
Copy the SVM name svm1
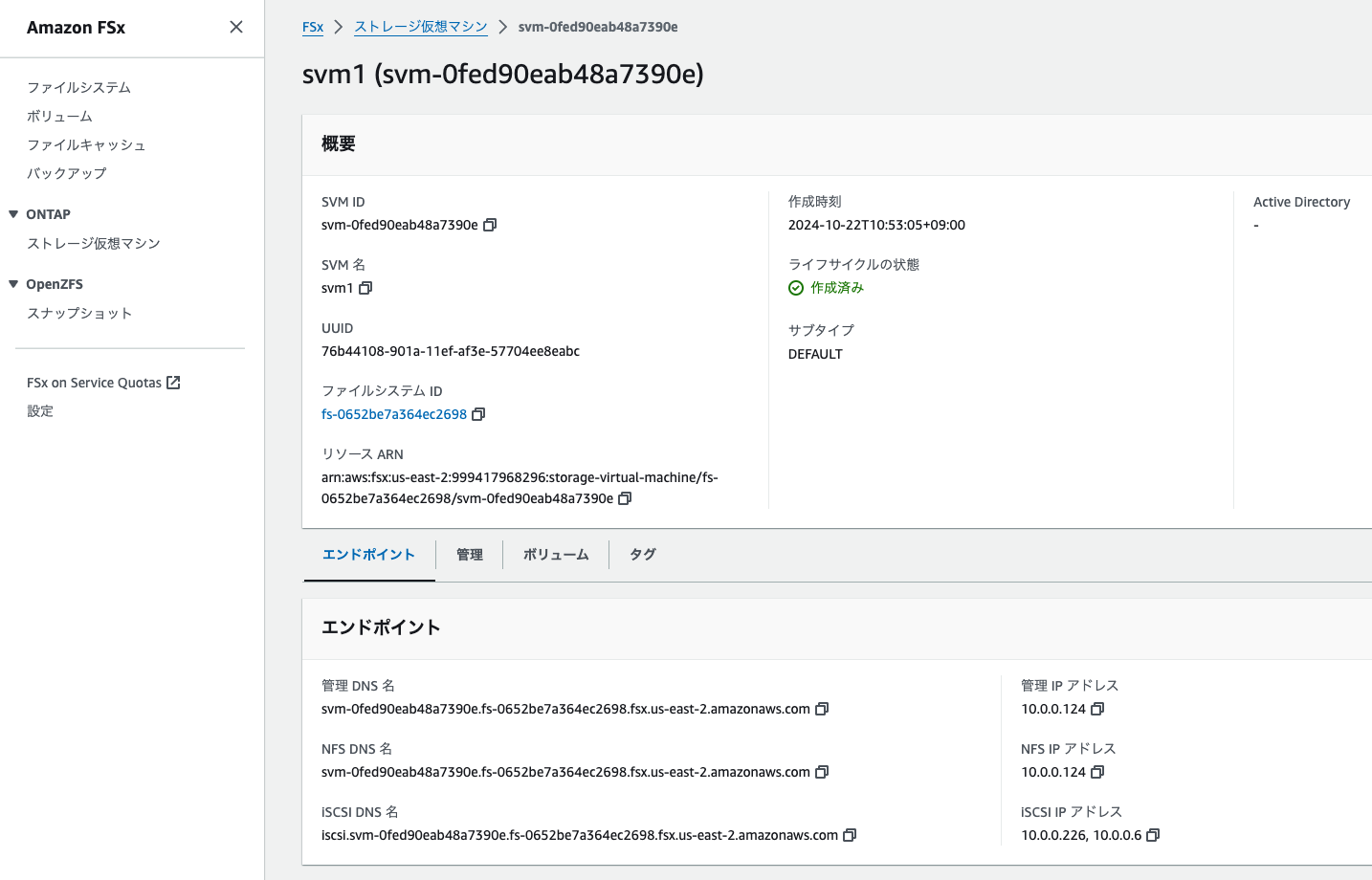[365, 288]
